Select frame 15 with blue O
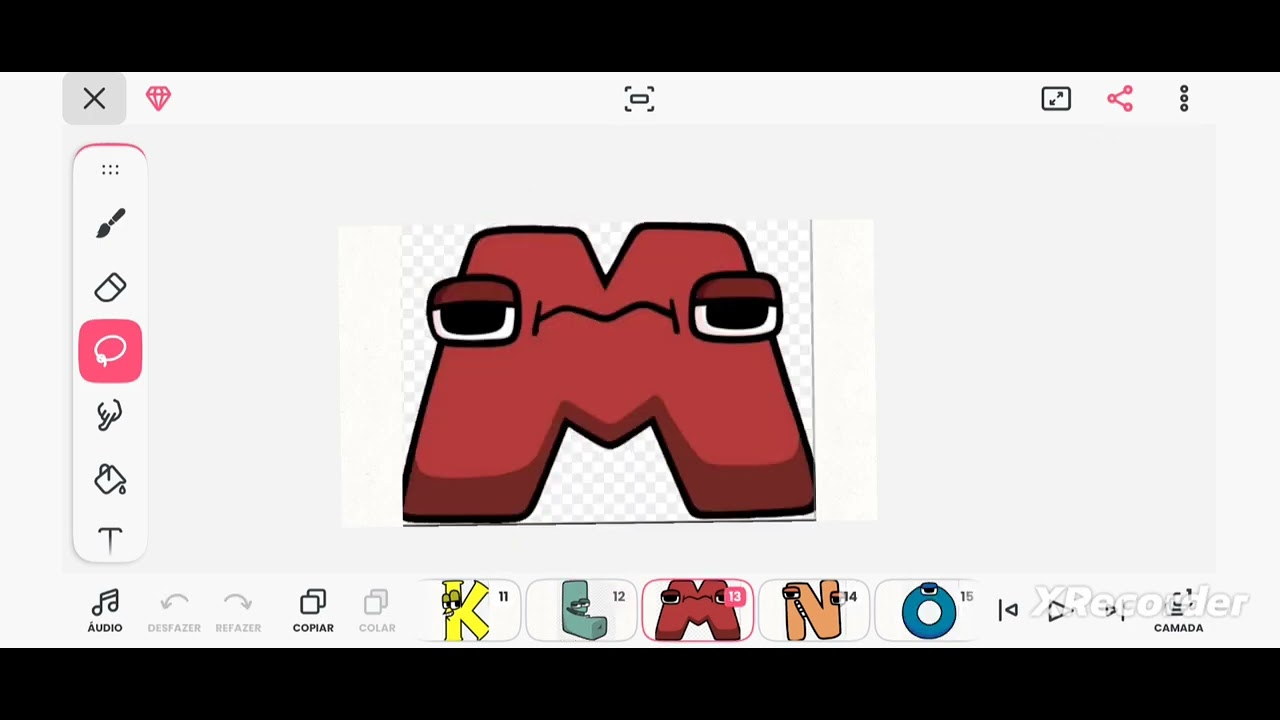 (x=927, y=610)
